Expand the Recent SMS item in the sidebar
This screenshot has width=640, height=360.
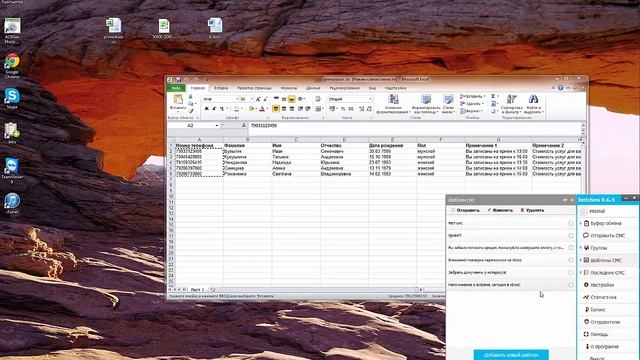point(580,272)
